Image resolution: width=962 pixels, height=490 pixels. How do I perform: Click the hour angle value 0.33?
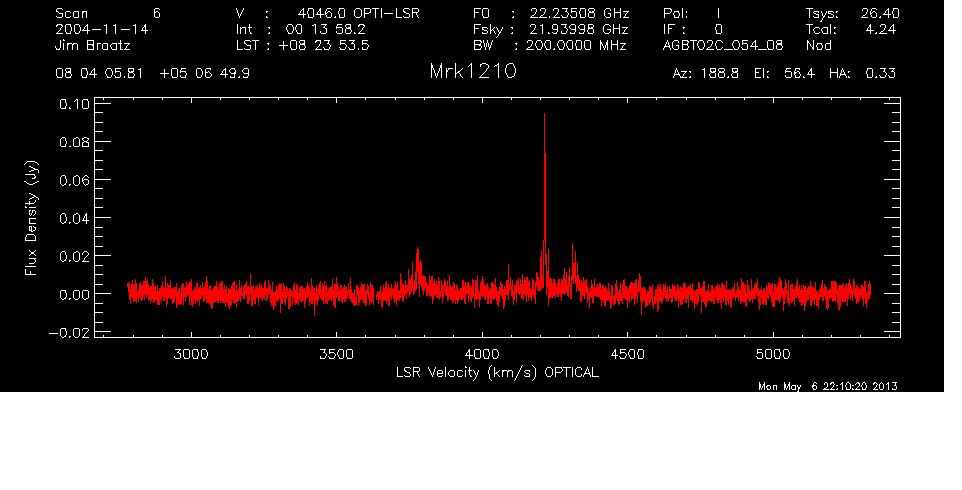880,74
